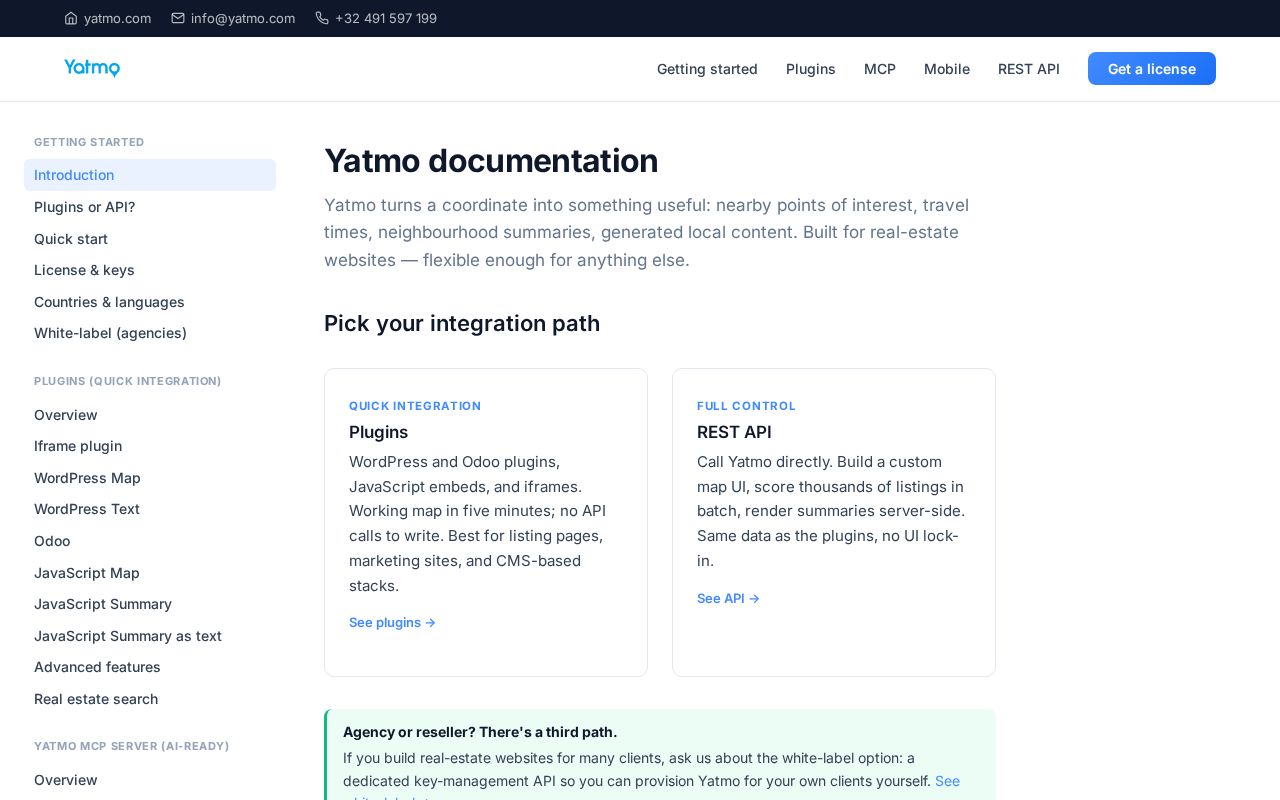Go to Quick start in the sidebar
The image size is (1280, 800).
coord(150,239)
